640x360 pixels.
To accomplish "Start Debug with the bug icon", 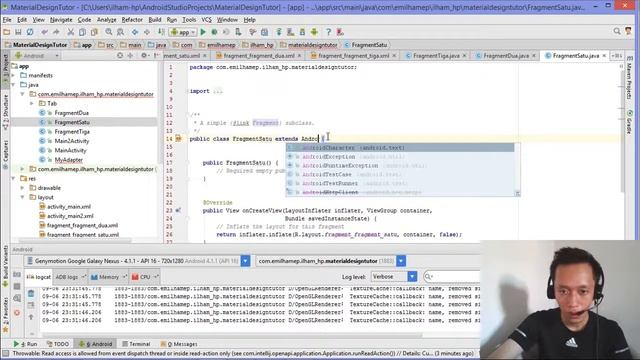I will (x=214, y=32).
